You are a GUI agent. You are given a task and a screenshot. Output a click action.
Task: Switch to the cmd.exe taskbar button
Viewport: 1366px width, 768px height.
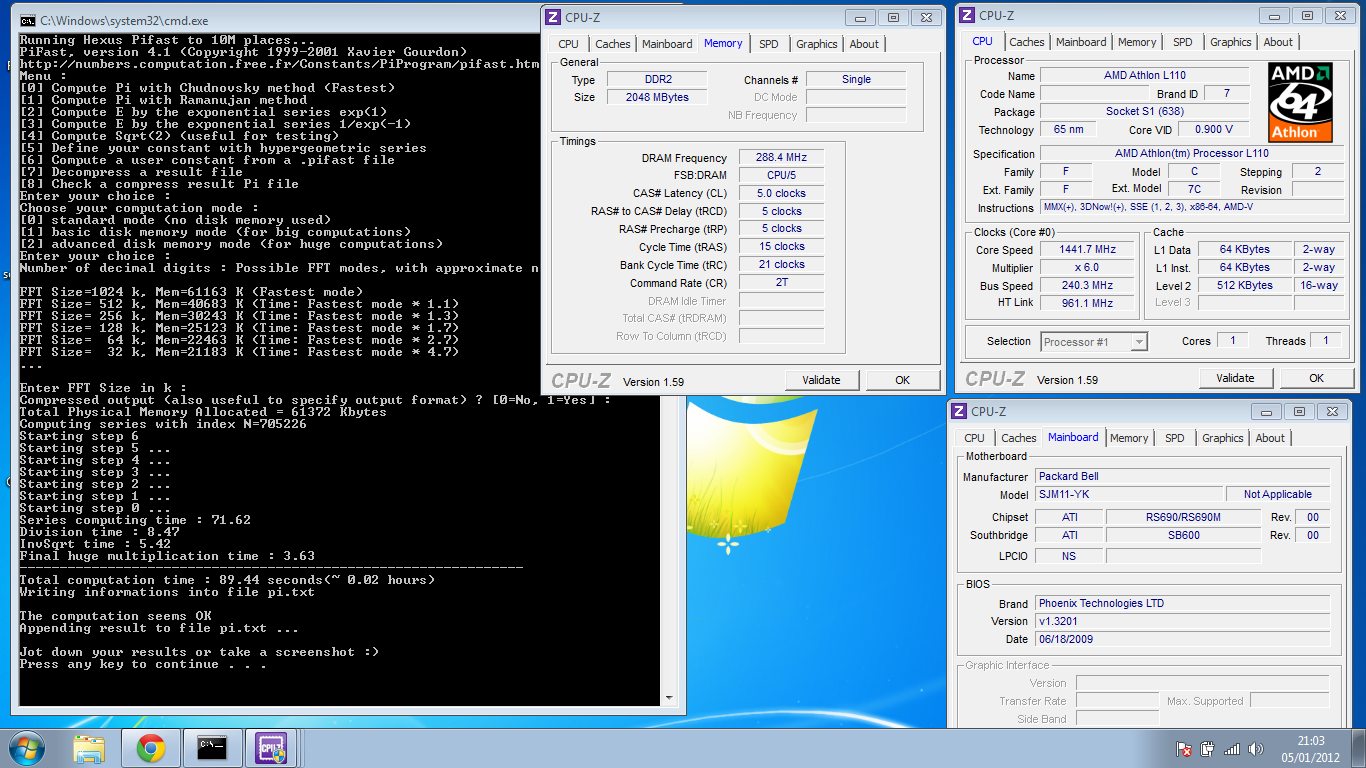tap(212, 748)
